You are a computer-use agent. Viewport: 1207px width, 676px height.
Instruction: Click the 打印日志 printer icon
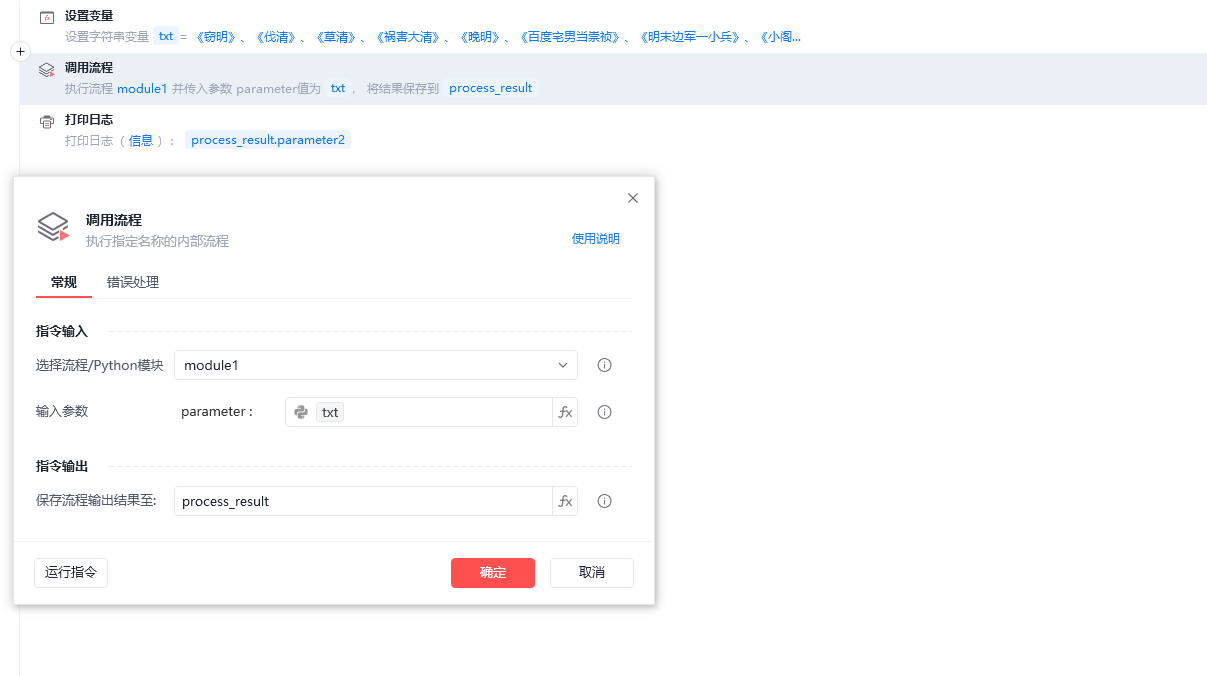tap(46, 122)
